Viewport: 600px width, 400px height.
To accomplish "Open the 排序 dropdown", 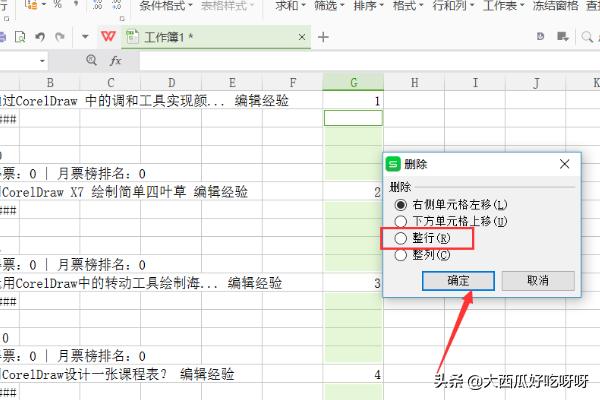I will [368, 5].
